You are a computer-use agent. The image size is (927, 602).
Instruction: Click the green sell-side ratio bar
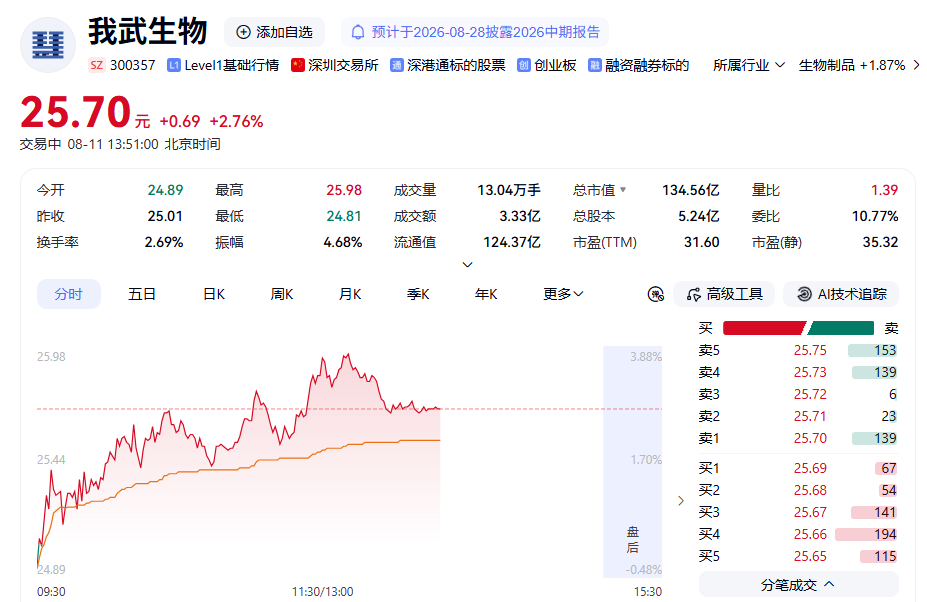coord(841,328)
